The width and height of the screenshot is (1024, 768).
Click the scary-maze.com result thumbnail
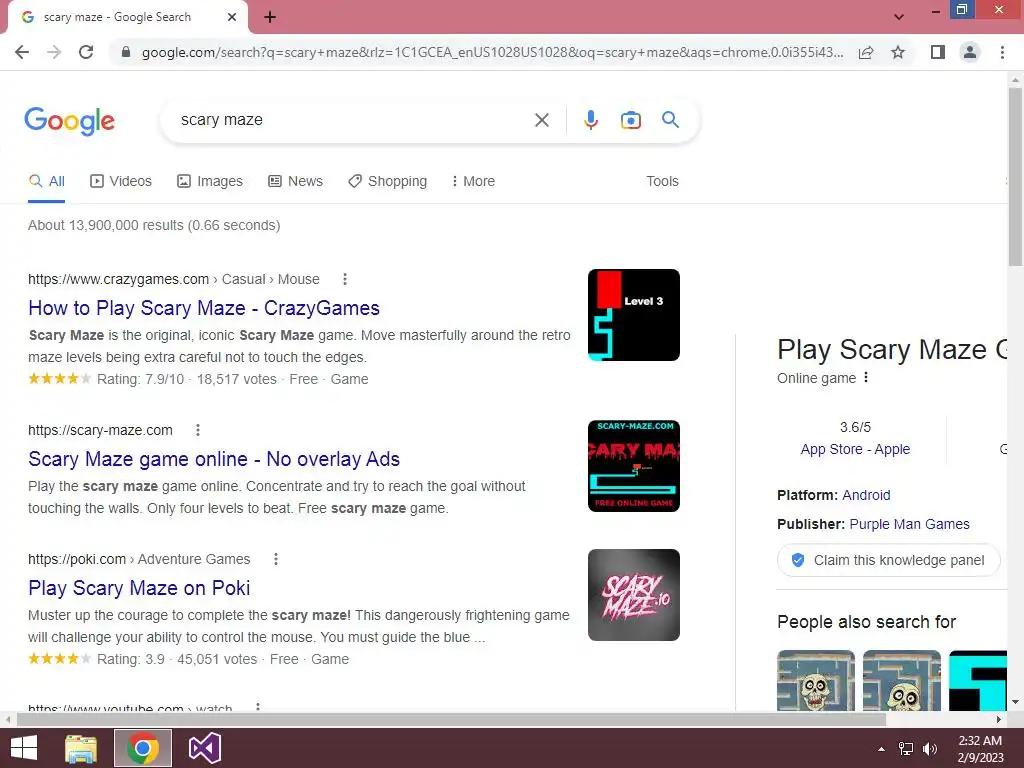click(633, 466)
